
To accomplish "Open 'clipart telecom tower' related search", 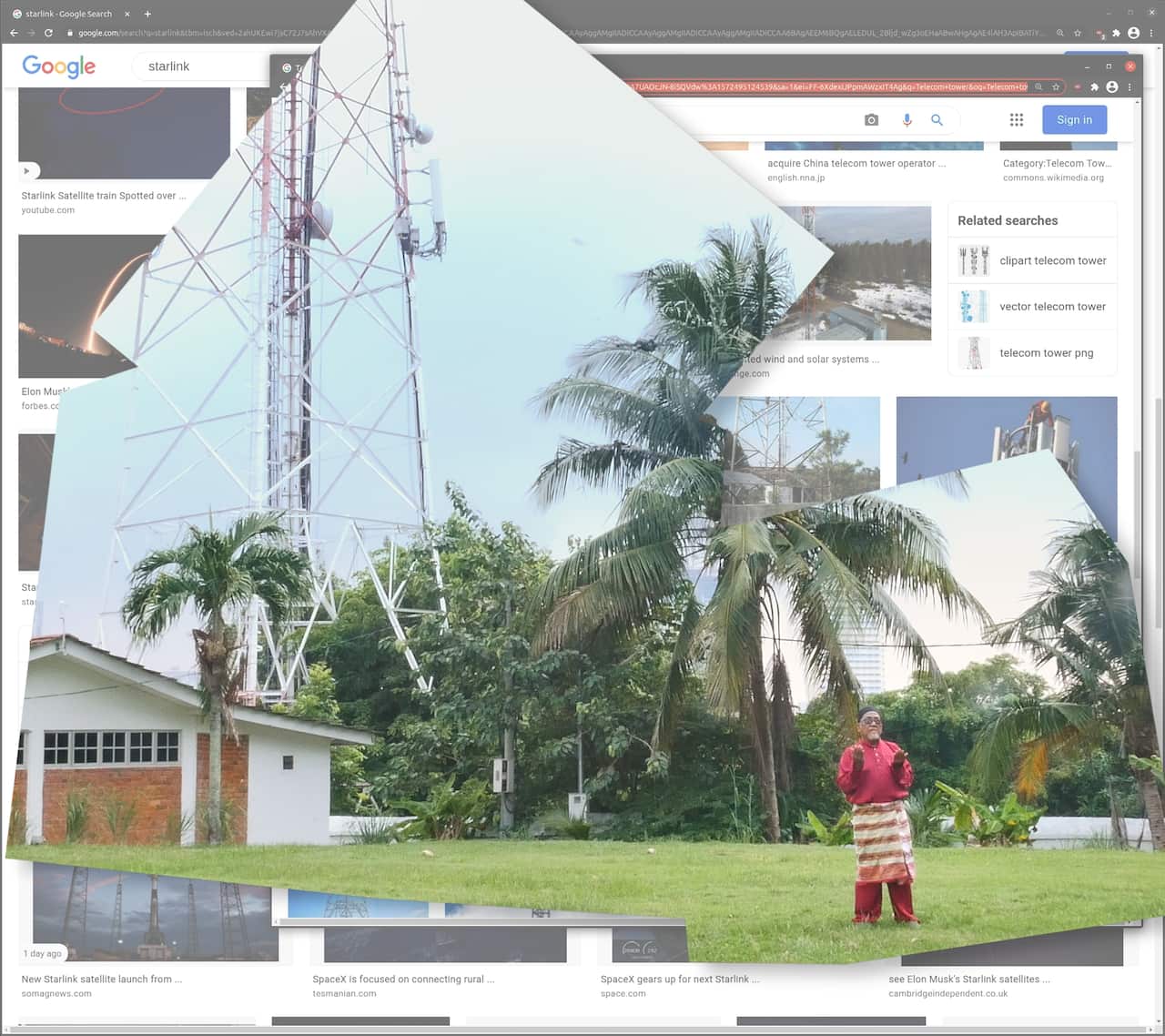I will pyautogui.click(x=1052, y=260).
